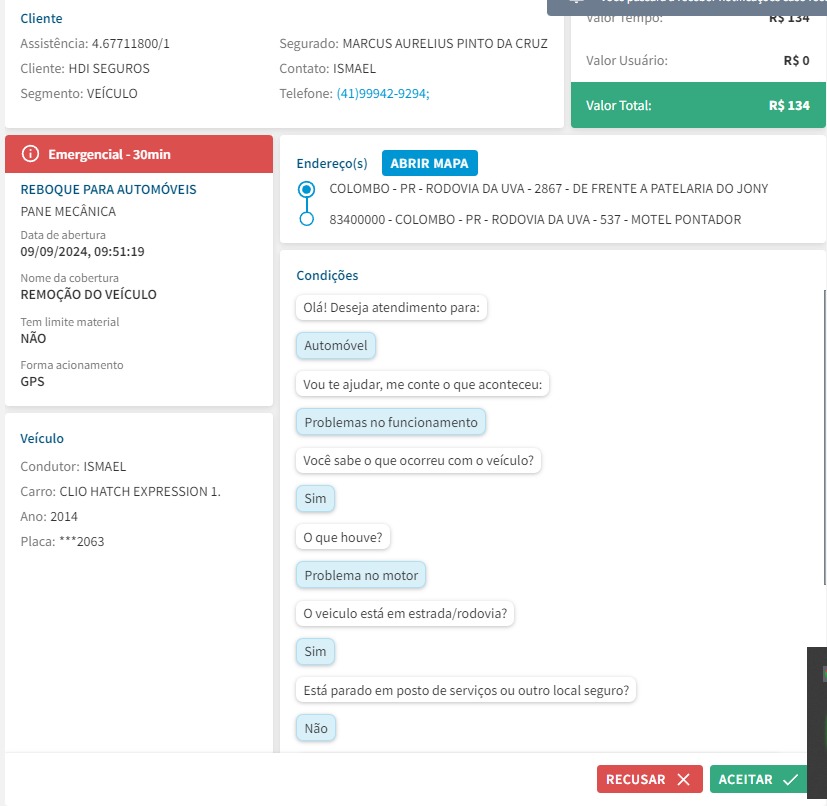827x806 pixels.
Task: Click the Condições panel scrollbar
Action: pyautogui.click(x=823, y=430)
